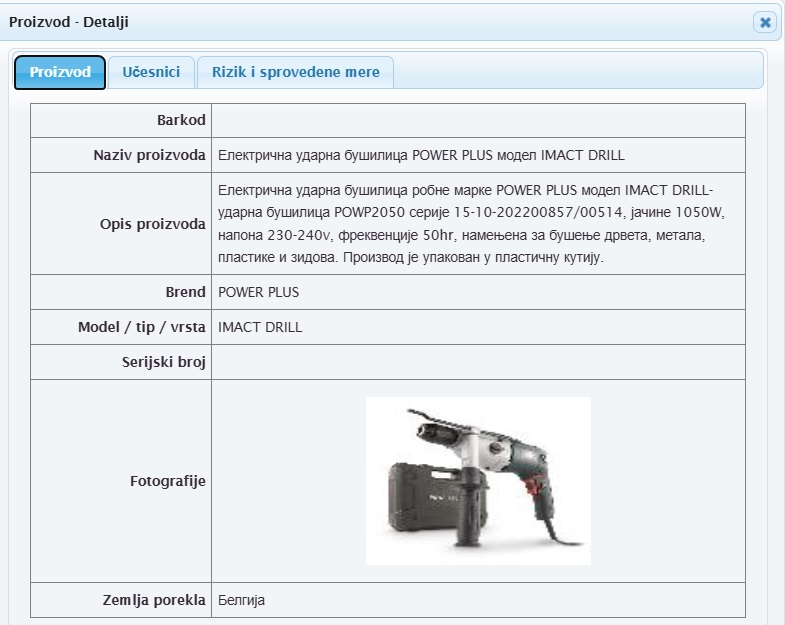Close the Proizvod - Detalji dialog

pos(764,22)
